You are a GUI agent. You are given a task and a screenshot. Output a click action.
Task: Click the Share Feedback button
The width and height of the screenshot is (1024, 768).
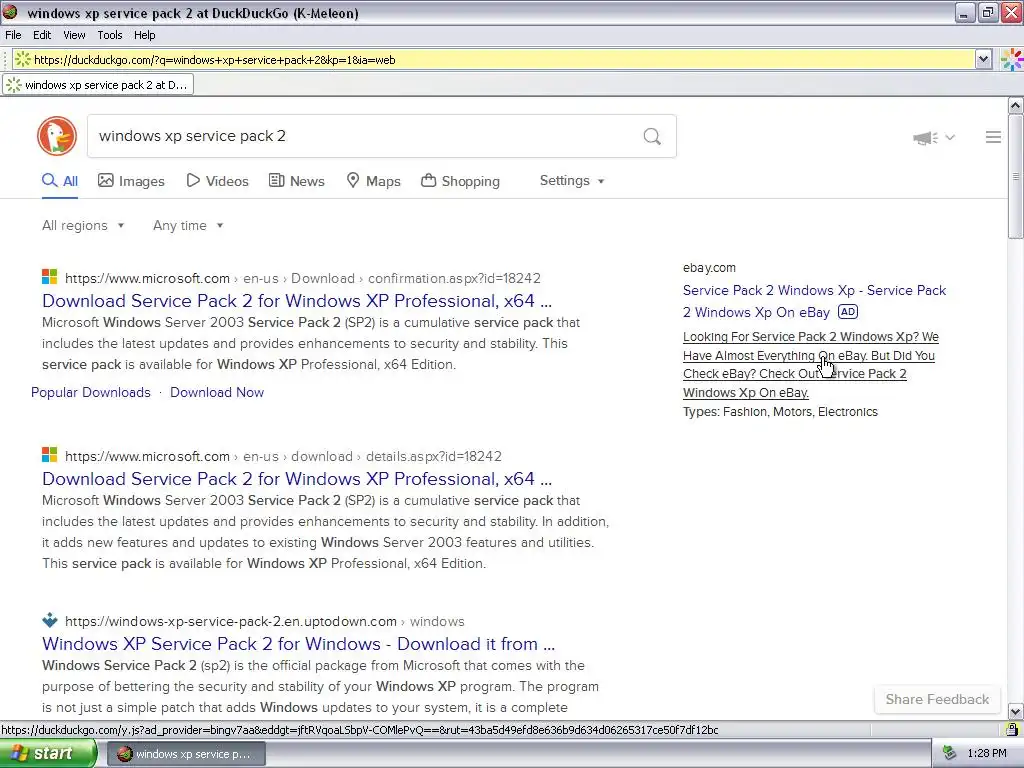pos(937,699)
